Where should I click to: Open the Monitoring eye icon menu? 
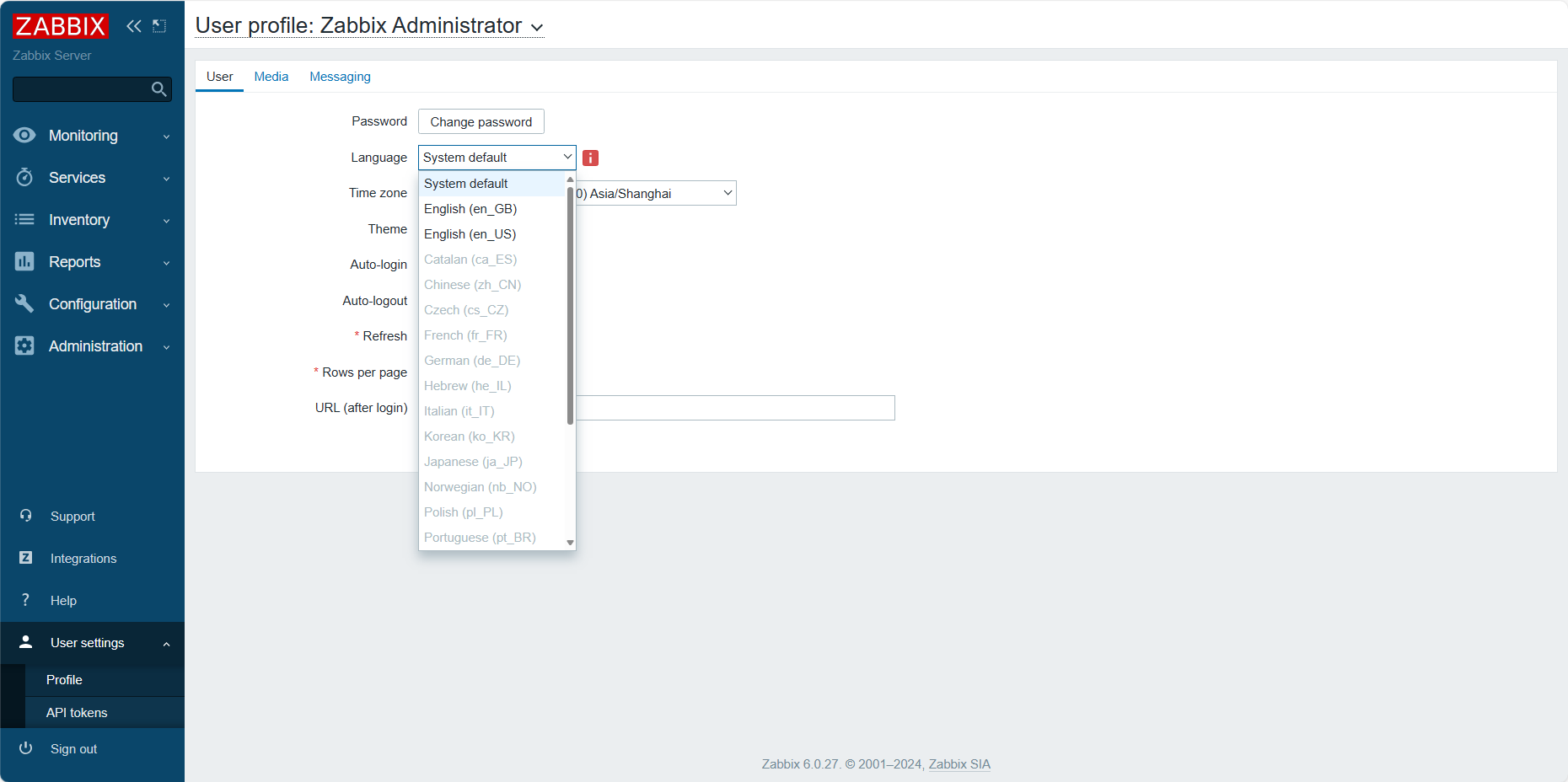[x=24, y=136]
